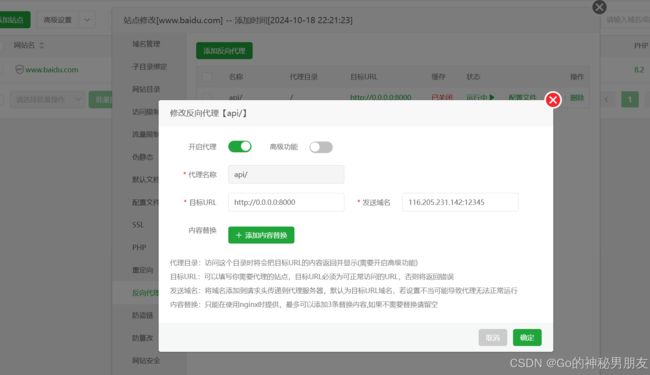This screenshot has height=375, width=650.
Task: Click the 运行中 status play icon
Action: point(492,97)
